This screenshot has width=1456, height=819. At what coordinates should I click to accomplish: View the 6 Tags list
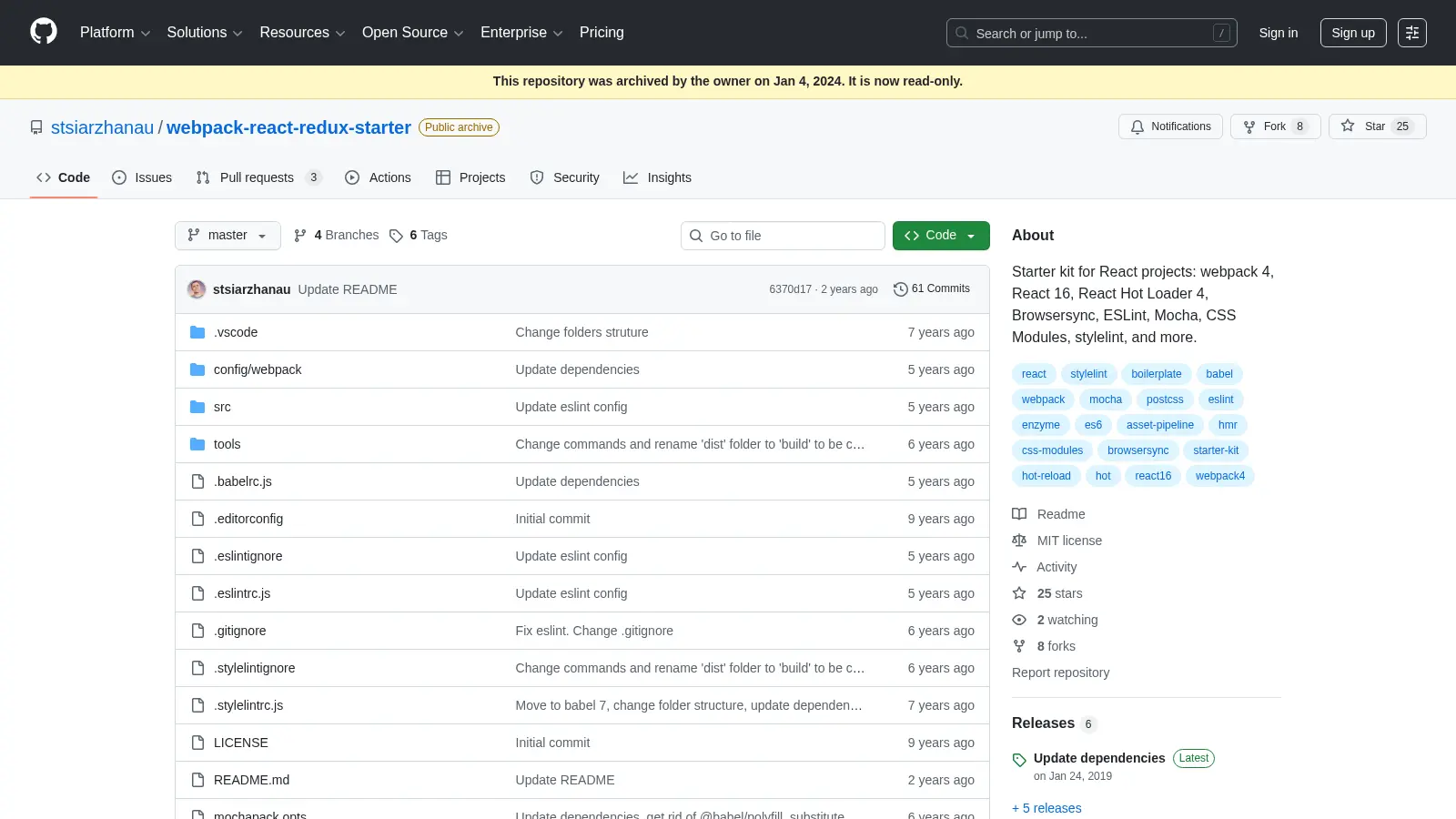tap(418, 235)
